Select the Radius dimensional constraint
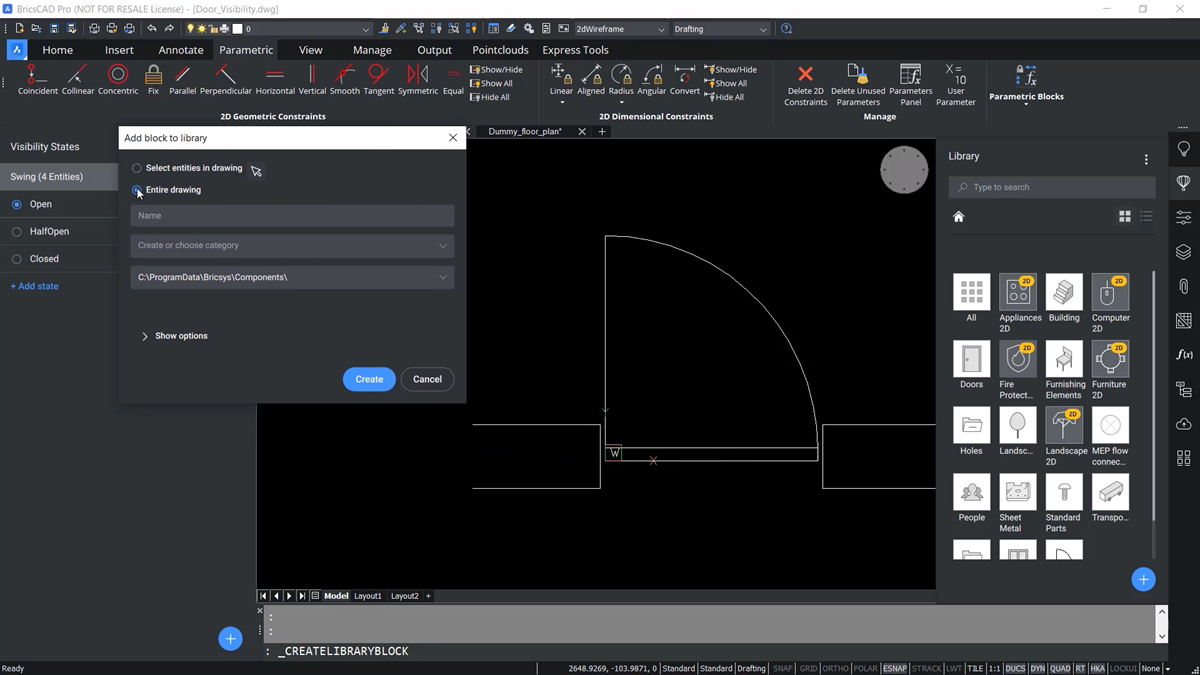 [x=621, y=80]
